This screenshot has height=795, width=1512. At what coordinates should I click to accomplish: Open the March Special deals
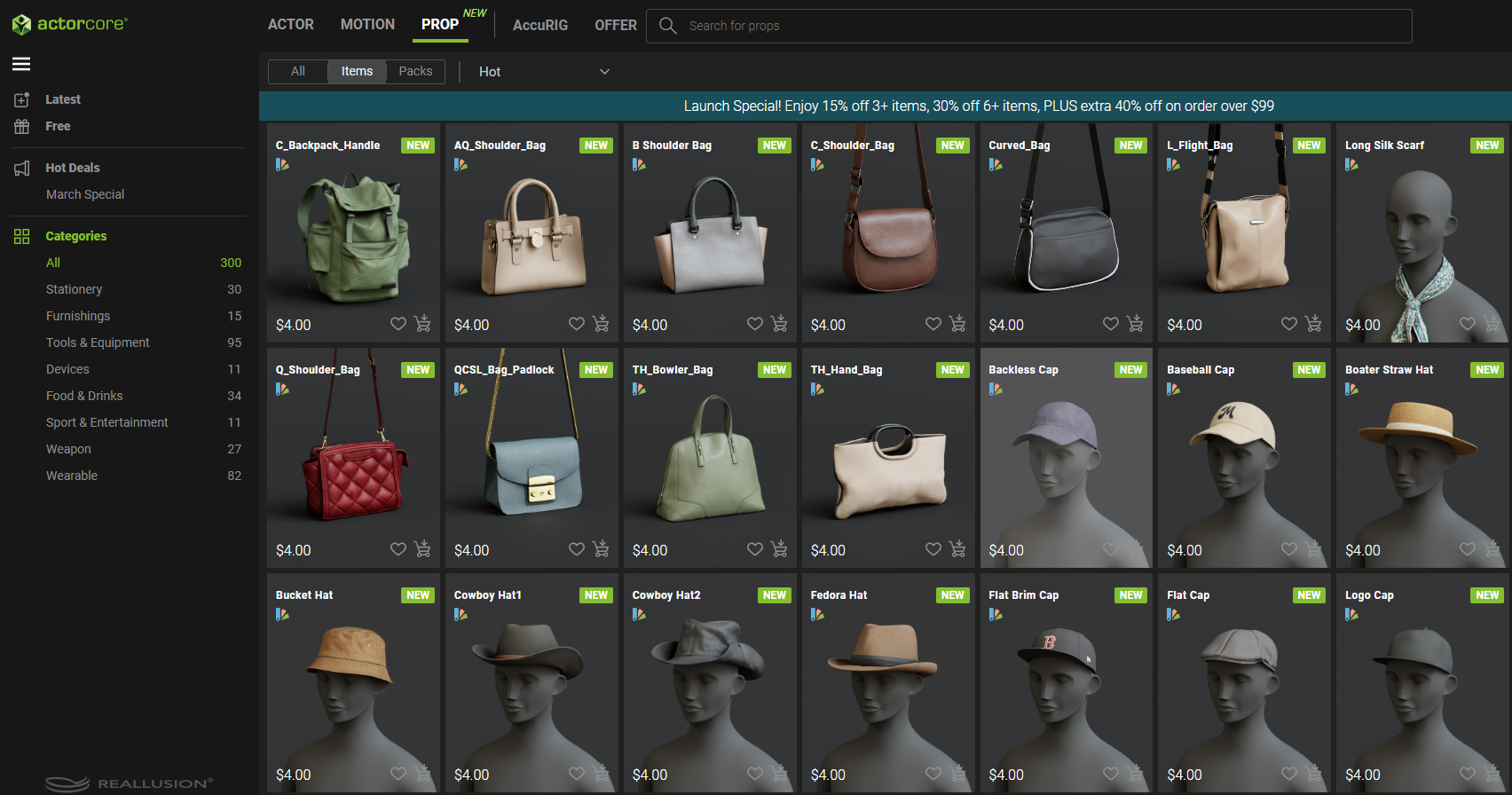[85, 194]
